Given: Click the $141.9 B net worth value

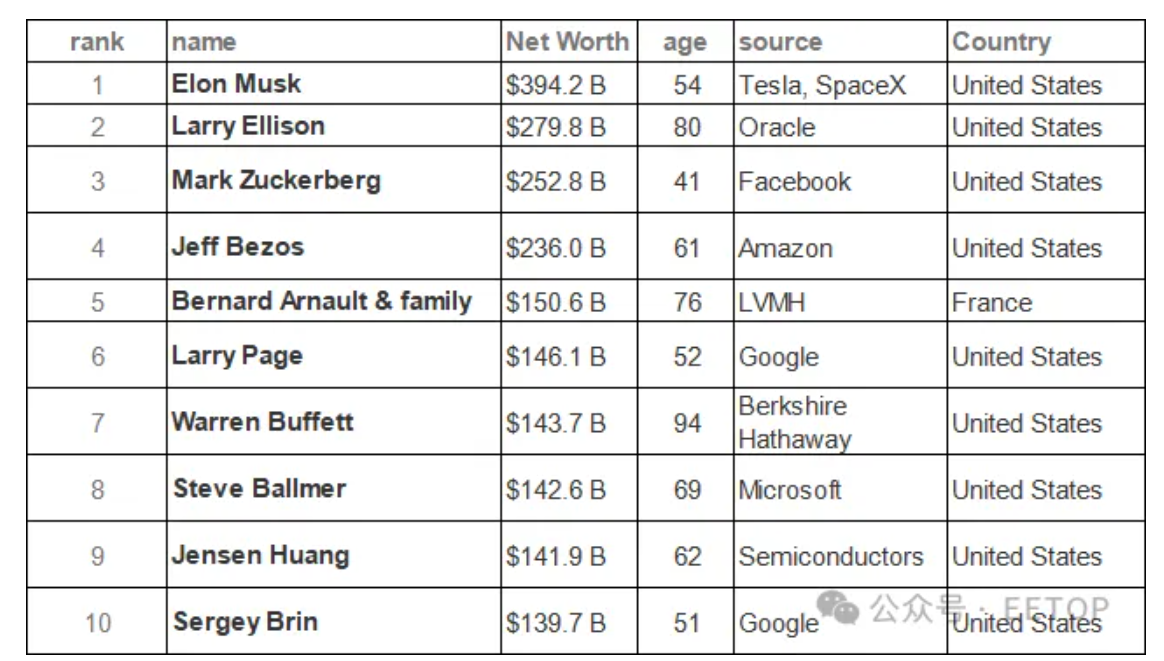Looking at the screenshot, I should [x=556, y=557].
